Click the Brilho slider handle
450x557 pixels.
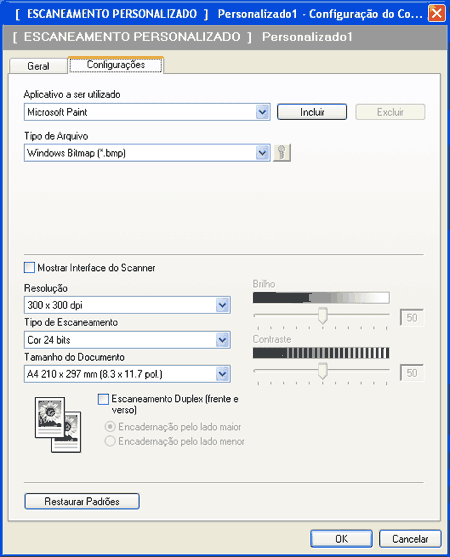[322, 316]
